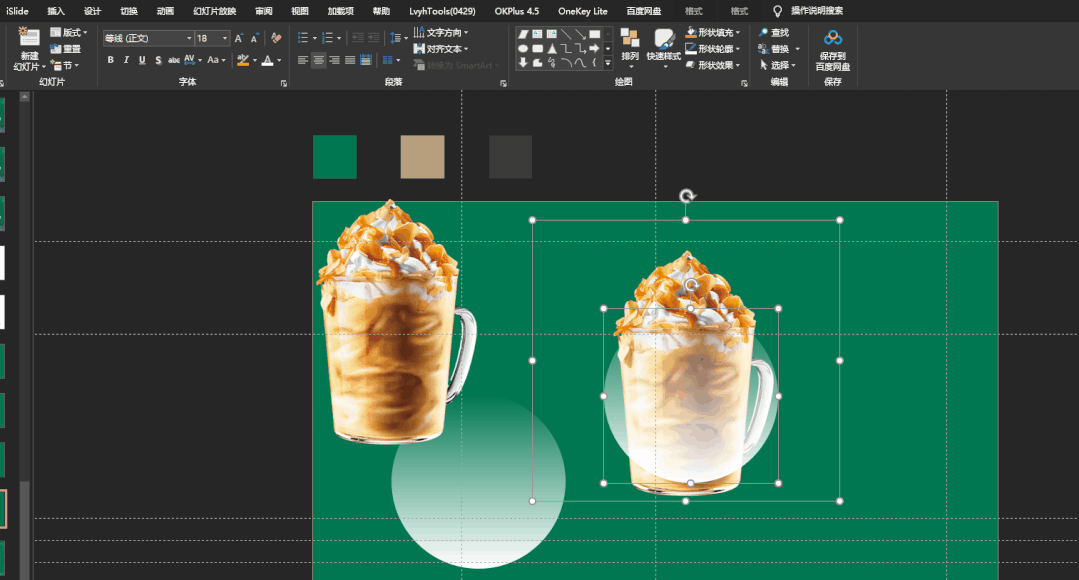Expand the font size dropdown
Image resolution: width=1079 pixels, height=580 pixels.
click(225, 39)
